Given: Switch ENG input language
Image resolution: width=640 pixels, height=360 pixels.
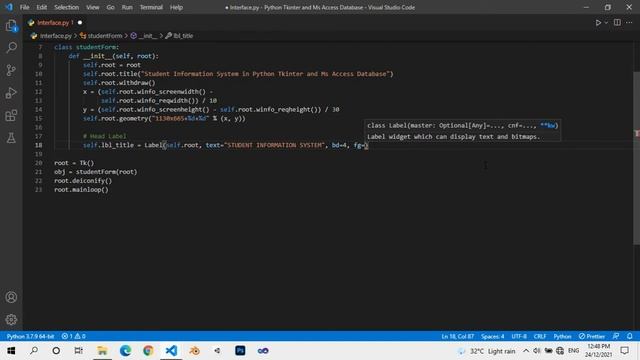Looking at the screenshot, I should click(573, 351).
